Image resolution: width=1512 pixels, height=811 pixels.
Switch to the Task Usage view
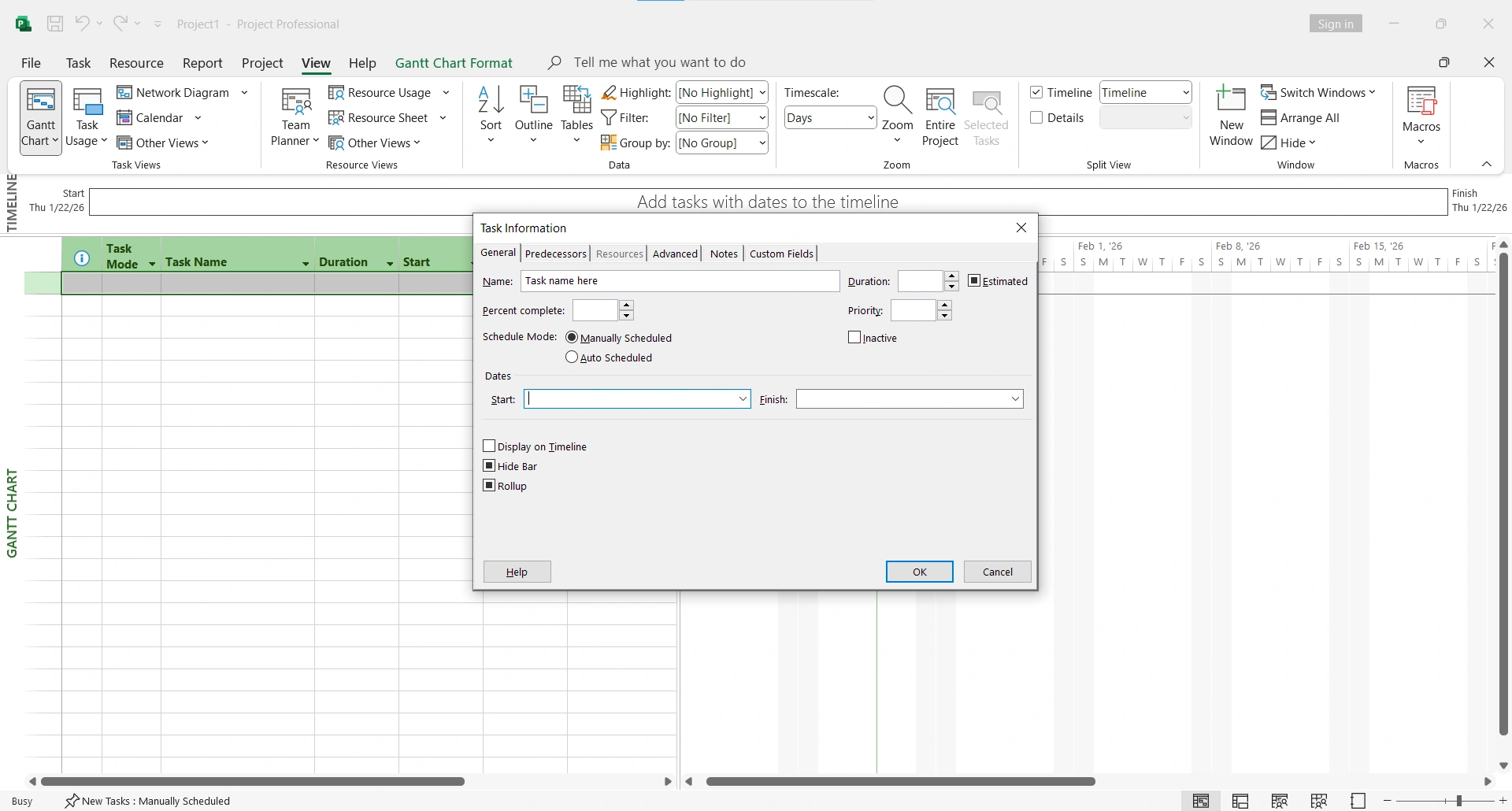coord(87,117)
